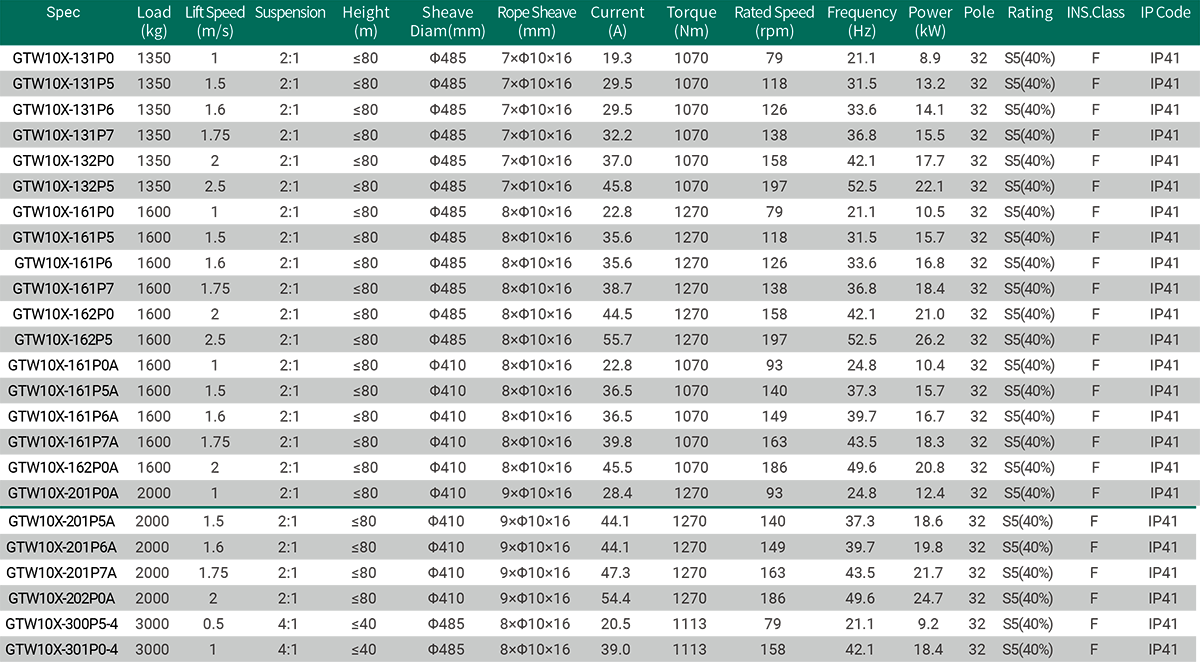Image resolution: width=1200 pixels, height=662 pixels.
Task: Select spec GTW10X-301P0-4
Action: coord(62,649)
